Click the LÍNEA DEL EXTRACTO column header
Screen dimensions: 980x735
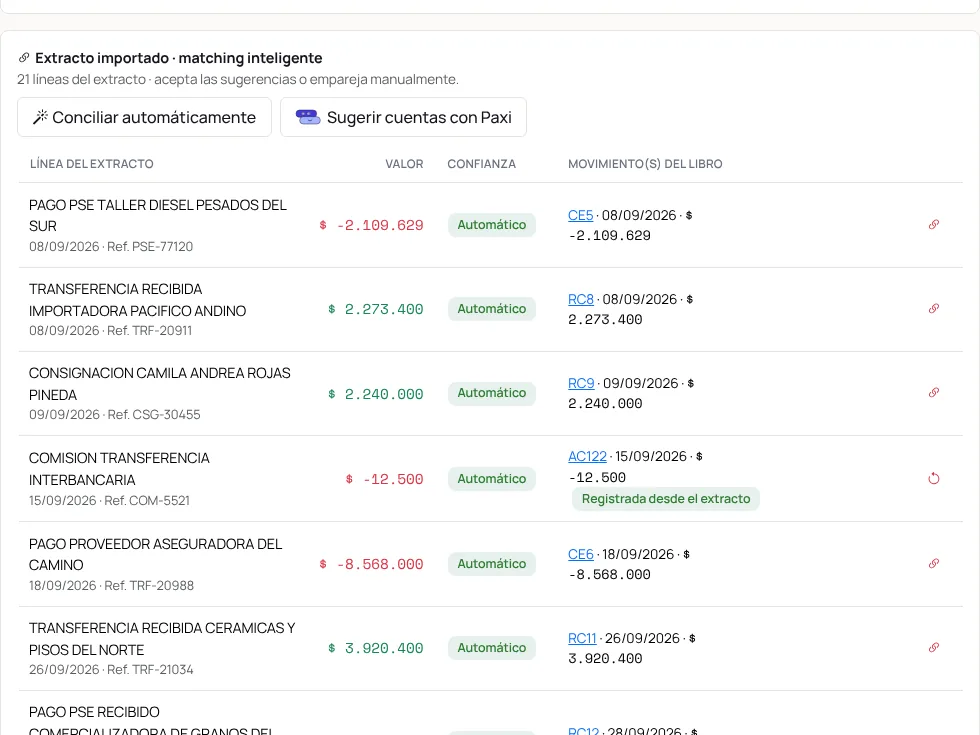point(92,164)
